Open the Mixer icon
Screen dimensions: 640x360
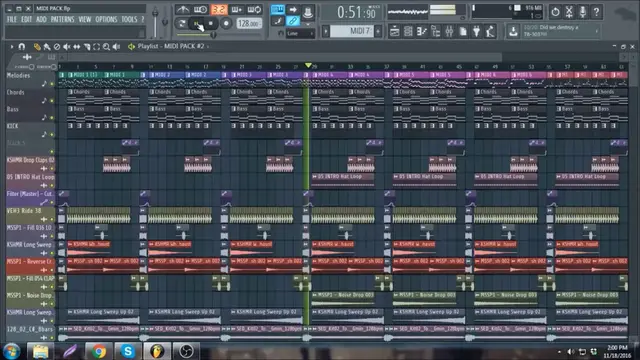point(449,31)
